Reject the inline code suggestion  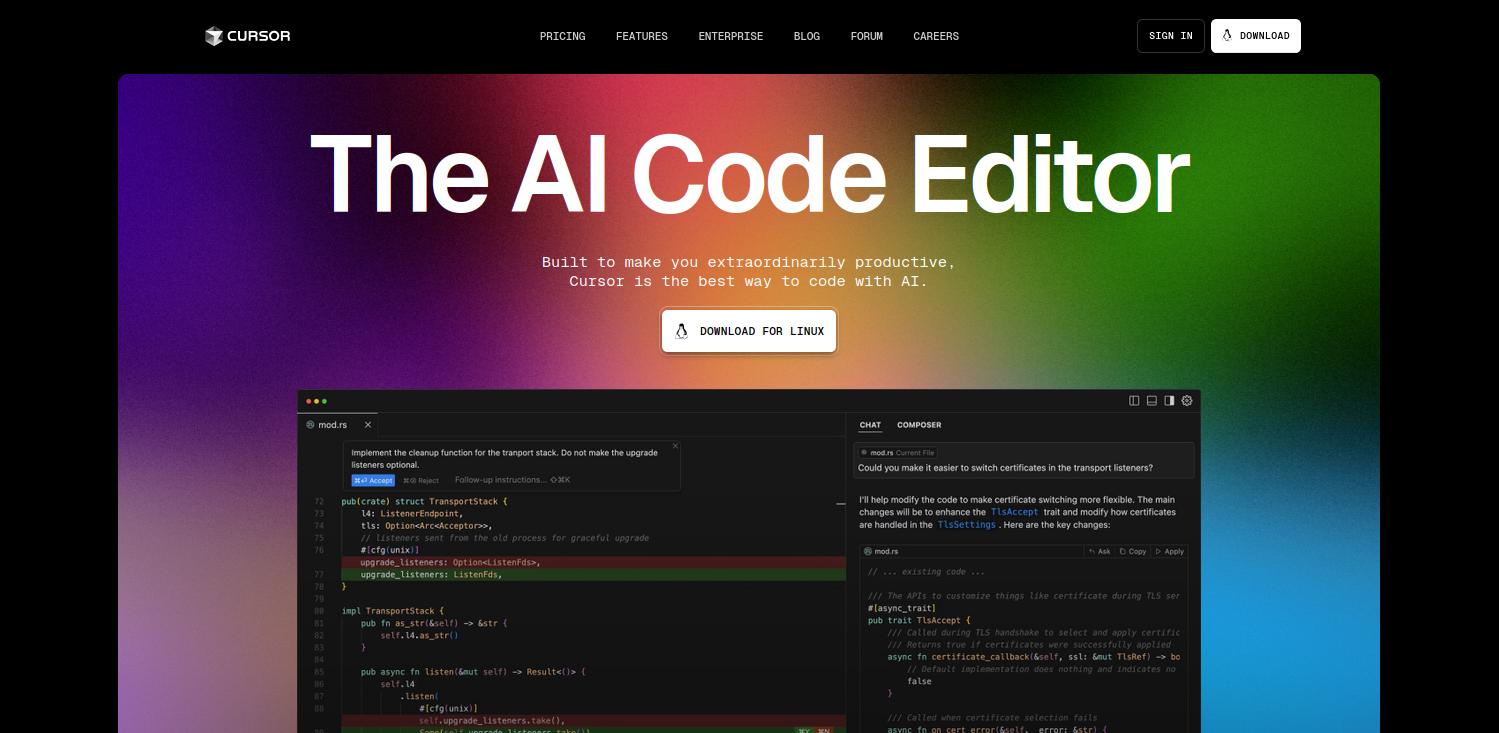click(421, 480)
